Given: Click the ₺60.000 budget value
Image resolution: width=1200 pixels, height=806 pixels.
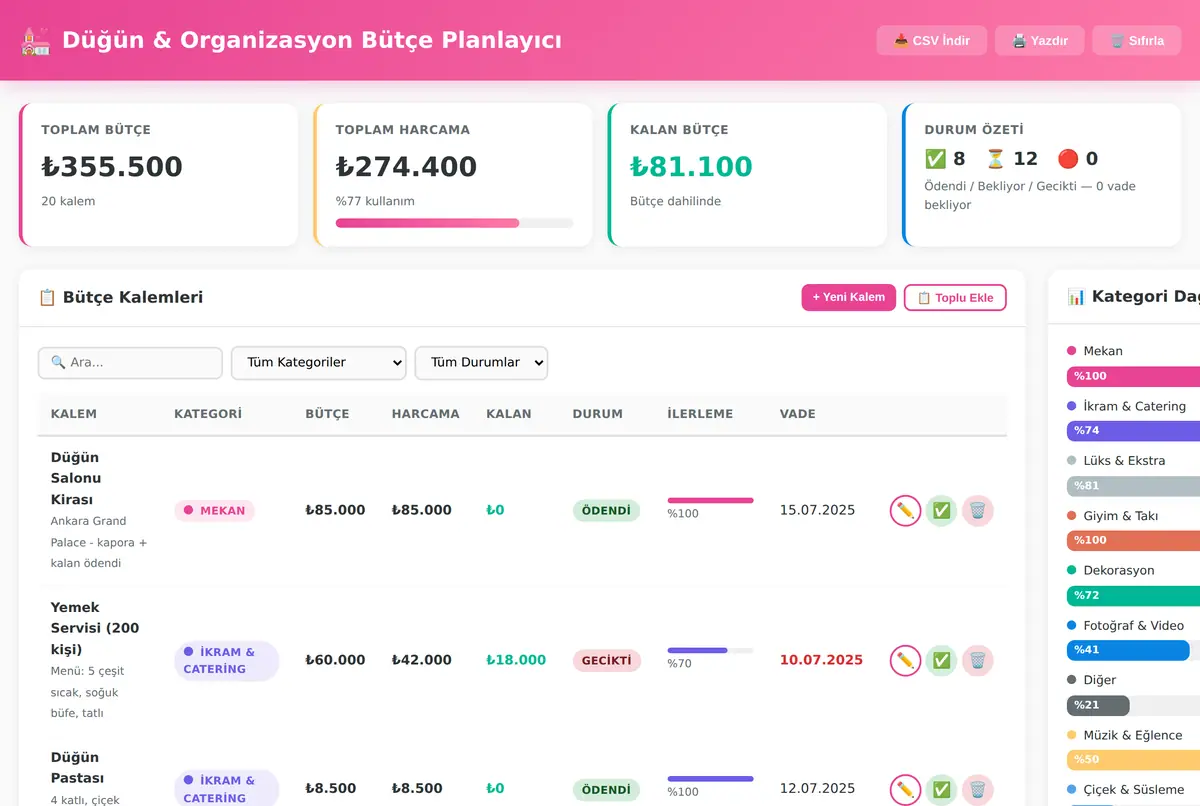Looking at the screenshot, I should (x=335, y=660).
